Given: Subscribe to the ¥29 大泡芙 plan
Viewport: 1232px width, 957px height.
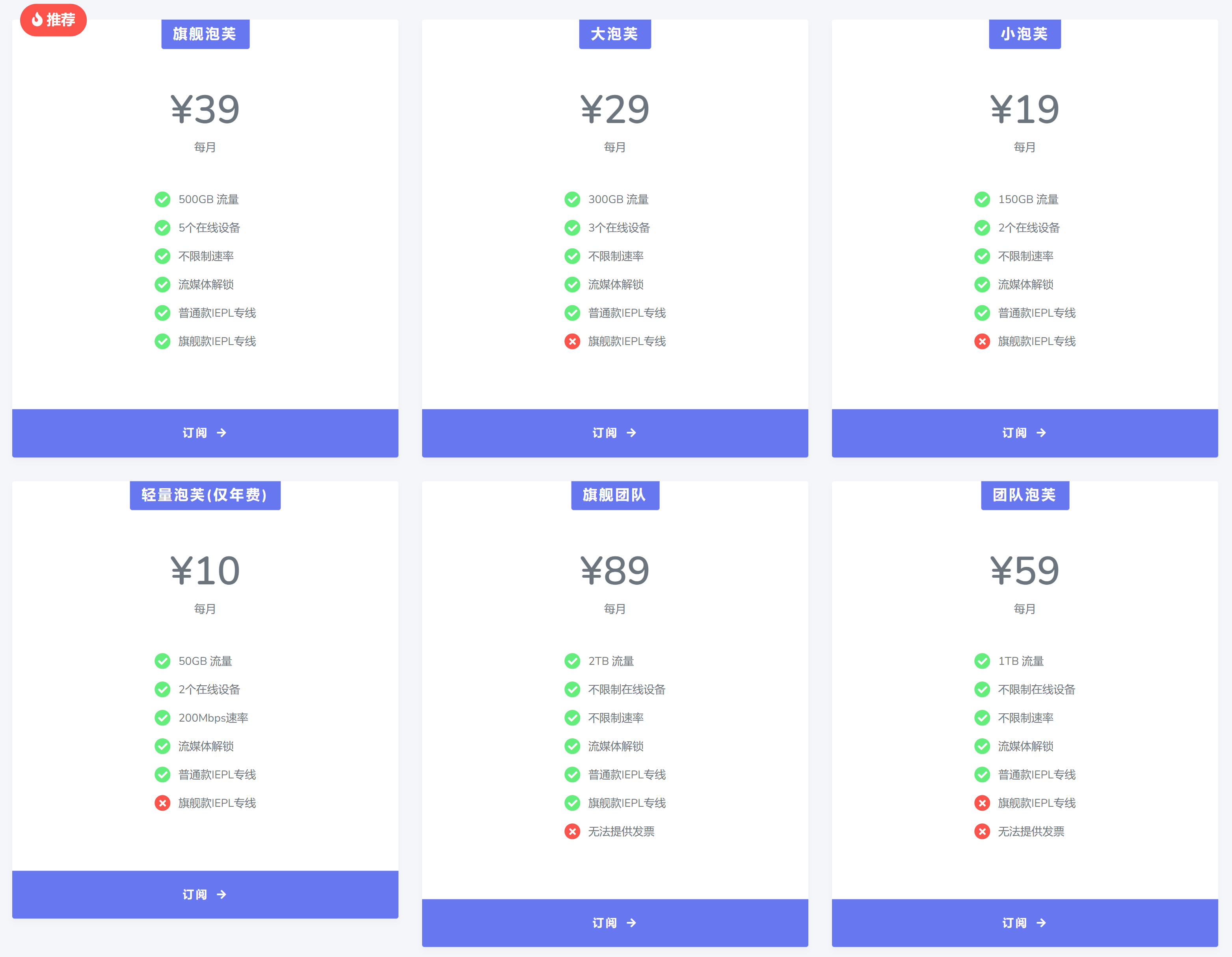Looking at the screenshot, I should click(614, 433).
